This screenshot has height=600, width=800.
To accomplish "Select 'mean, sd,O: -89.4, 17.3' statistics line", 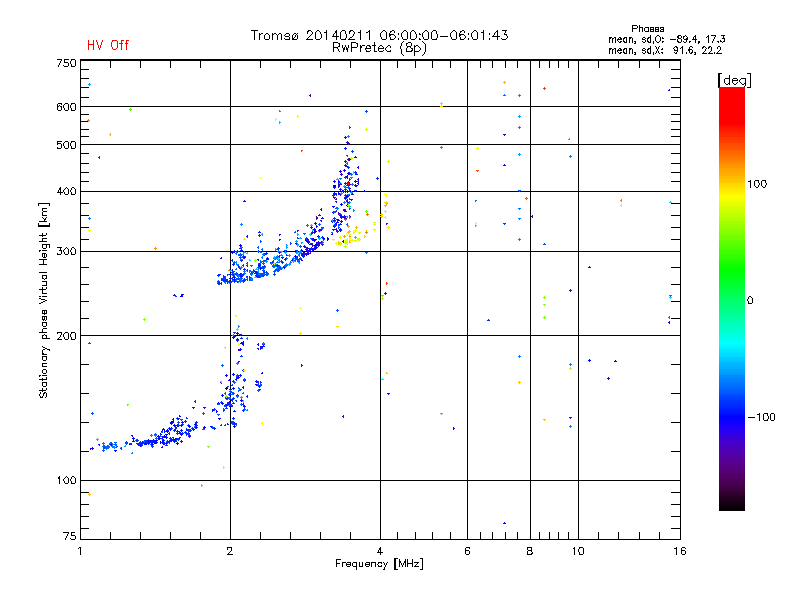I will [x=666, y=39].
